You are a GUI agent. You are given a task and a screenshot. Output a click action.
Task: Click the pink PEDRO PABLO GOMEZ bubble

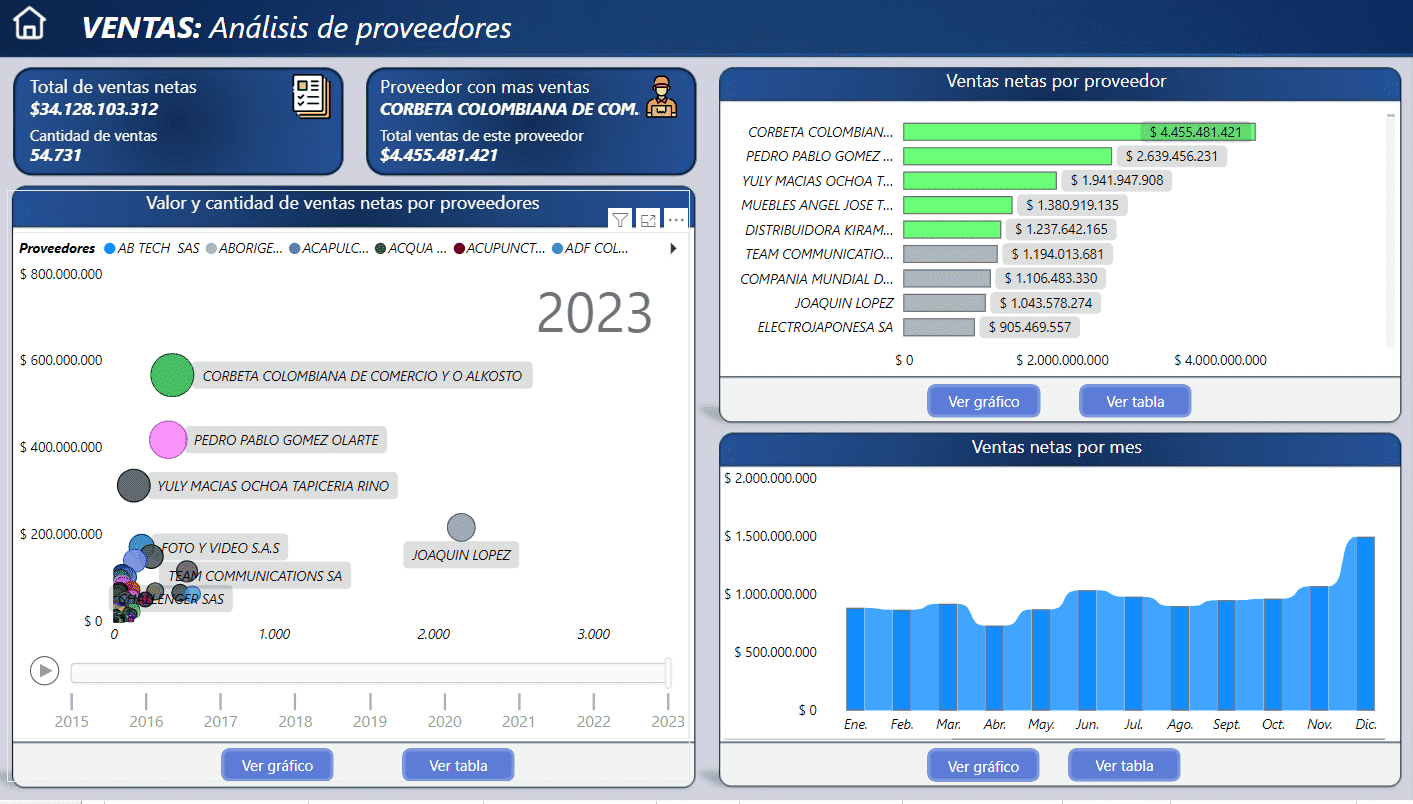[x=168, y=439]
